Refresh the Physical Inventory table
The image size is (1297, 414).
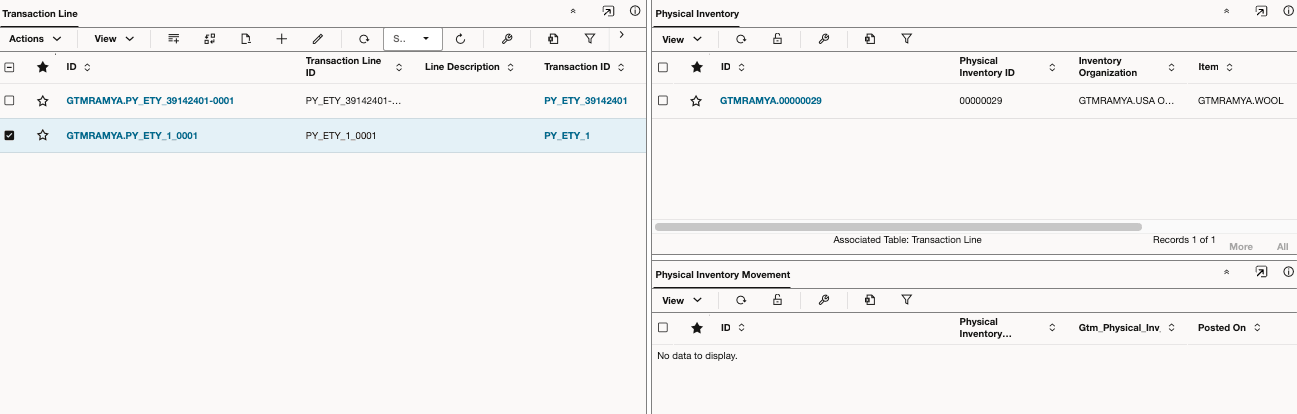point(741,39)
